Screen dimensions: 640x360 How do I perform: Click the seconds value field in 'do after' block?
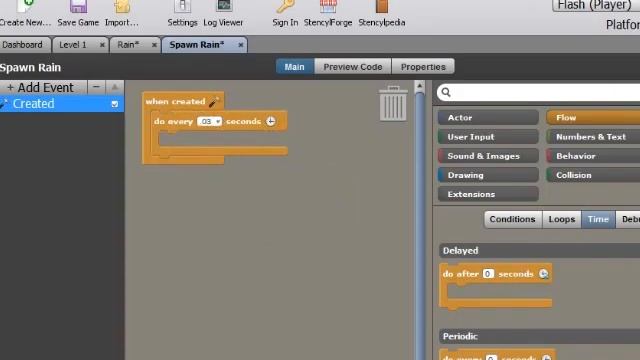click(x=488, y=274)
